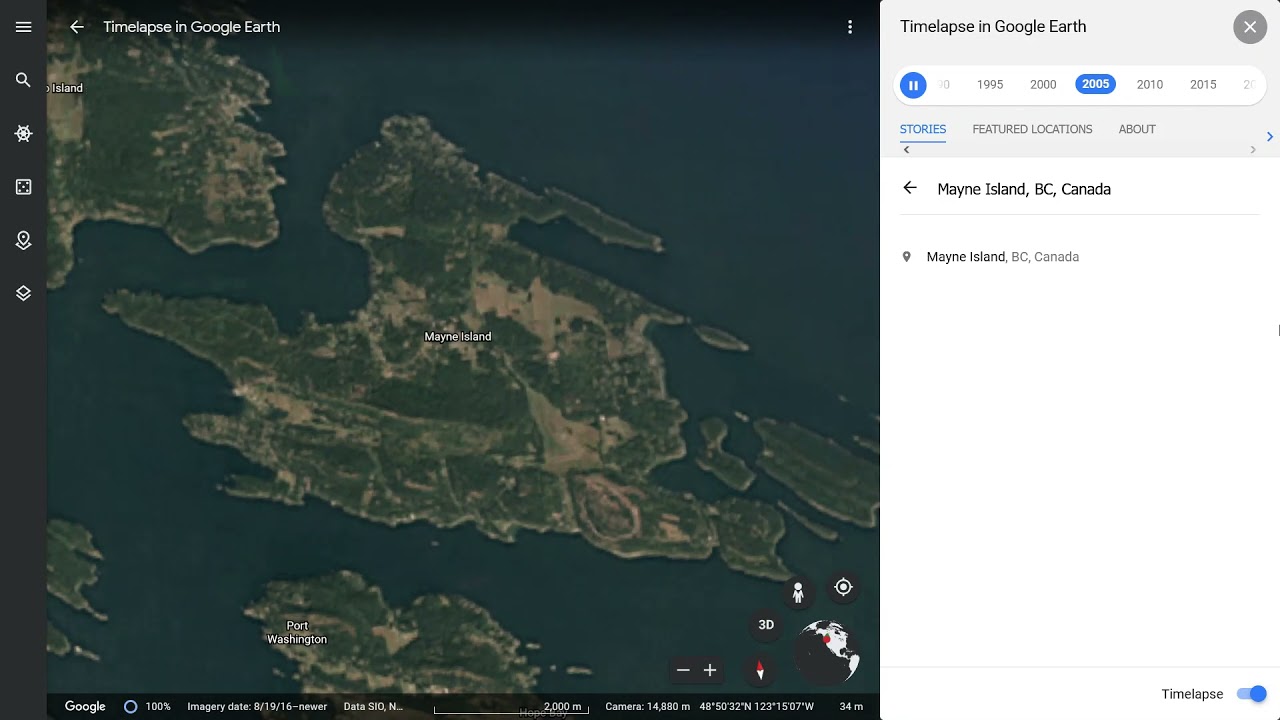Image resolution: width=1280 pixels, height=720 pixels.
Task: Click the Timelapse in Google Earth map title
Action: (192, 27)
